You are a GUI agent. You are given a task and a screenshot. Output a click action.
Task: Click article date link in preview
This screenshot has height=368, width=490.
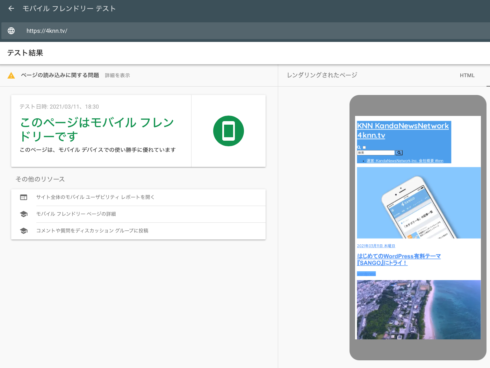376,246
